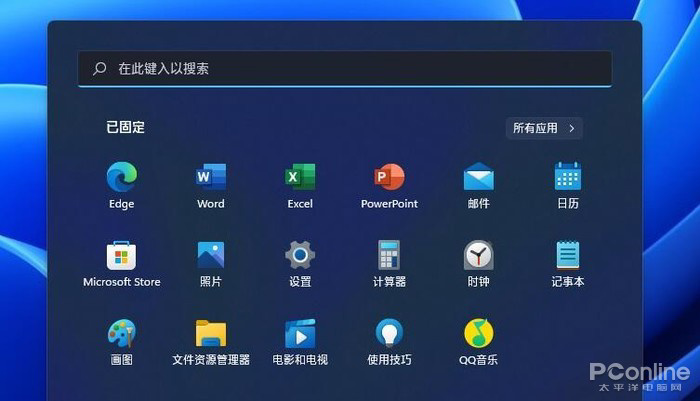The image size is (700, 401).
Task: Launch QQ音乐 music app
Action: pos(479,333)
